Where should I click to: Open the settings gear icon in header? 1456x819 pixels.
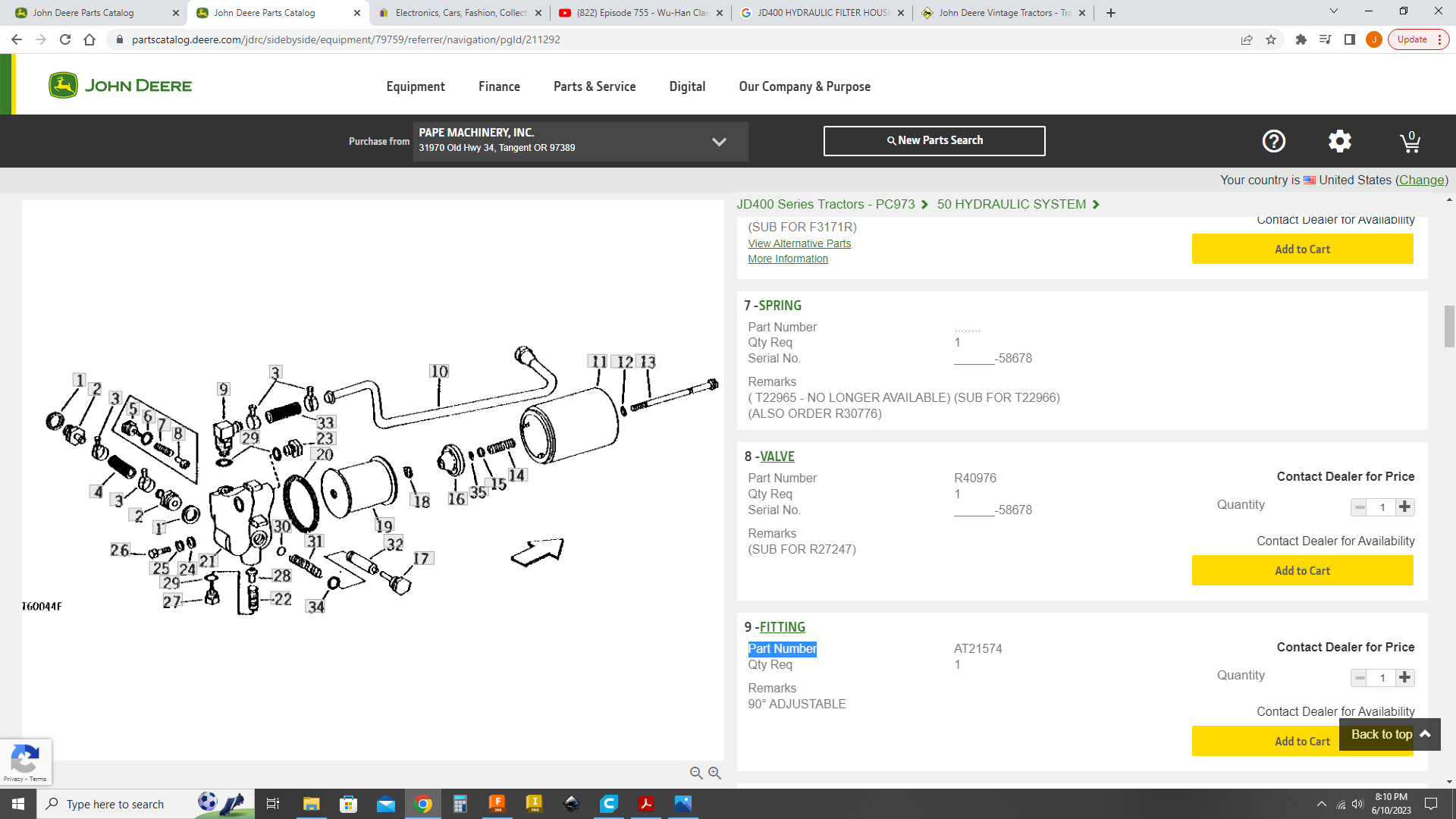pyautogui.click(x=1340, y=141)
